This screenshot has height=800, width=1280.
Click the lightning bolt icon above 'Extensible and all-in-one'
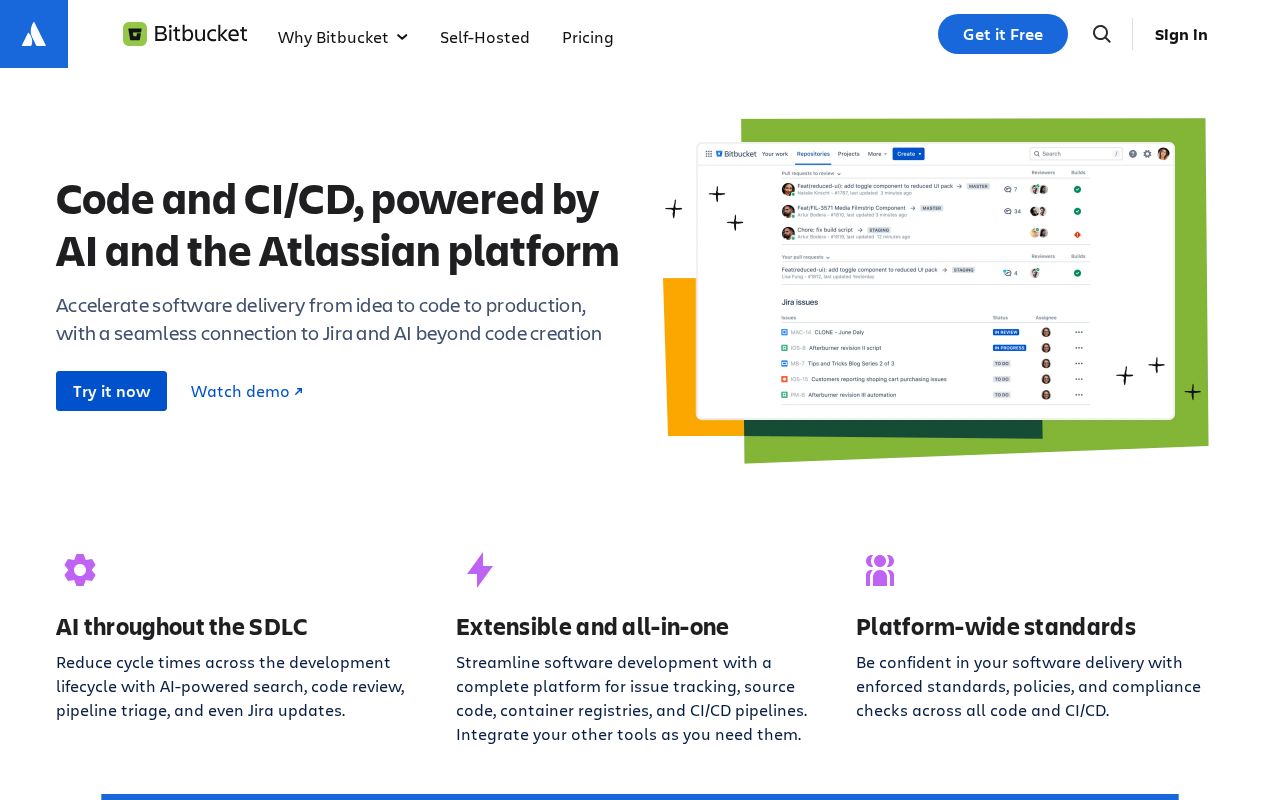480,570
